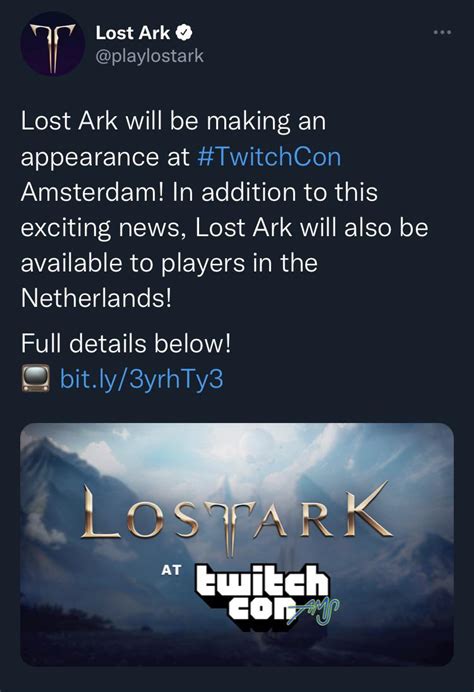This screenshot has width=474, height=692.
Task: Click the white AT label in banner
Action: pos(171,570)
